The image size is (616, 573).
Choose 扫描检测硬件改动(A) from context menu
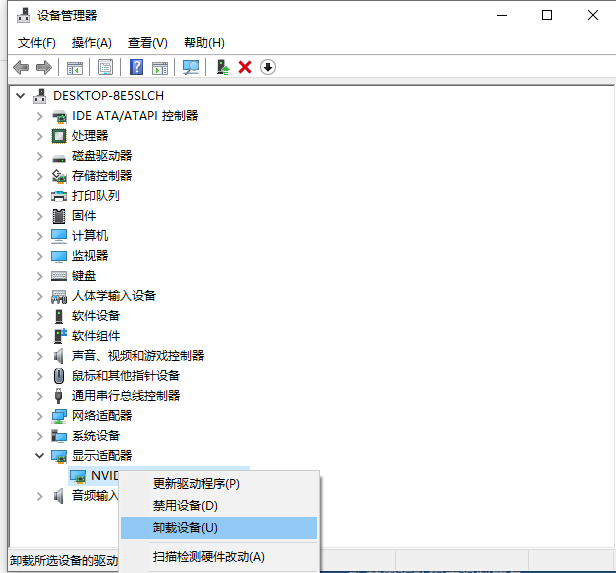208,557
